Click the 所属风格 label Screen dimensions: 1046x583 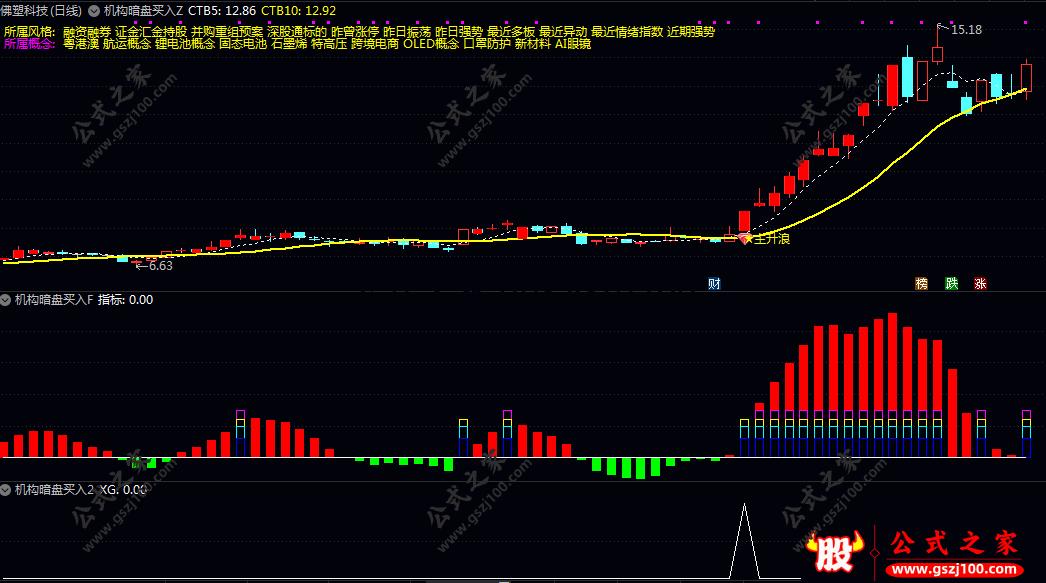(29, 31)
